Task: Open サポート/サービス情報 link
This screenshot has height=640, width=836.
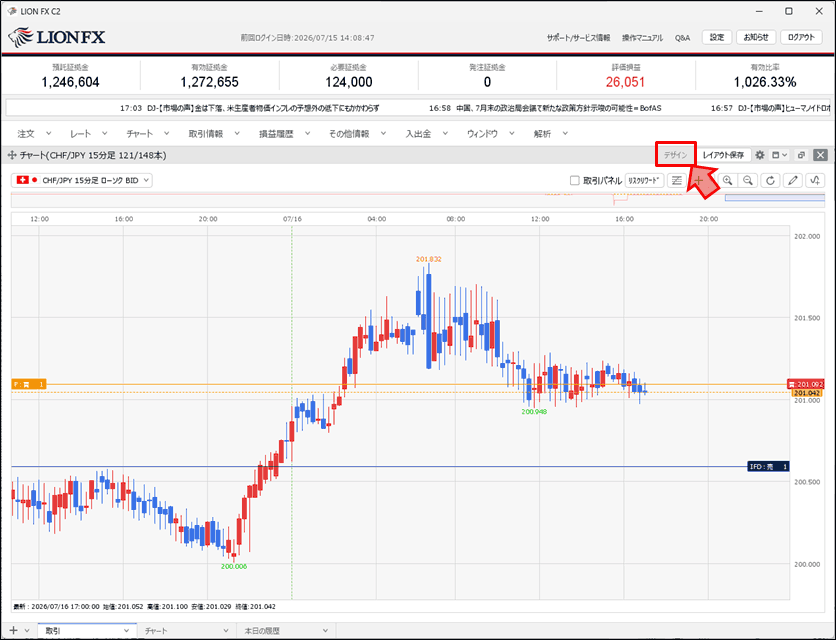Action: tap(578, 38)
